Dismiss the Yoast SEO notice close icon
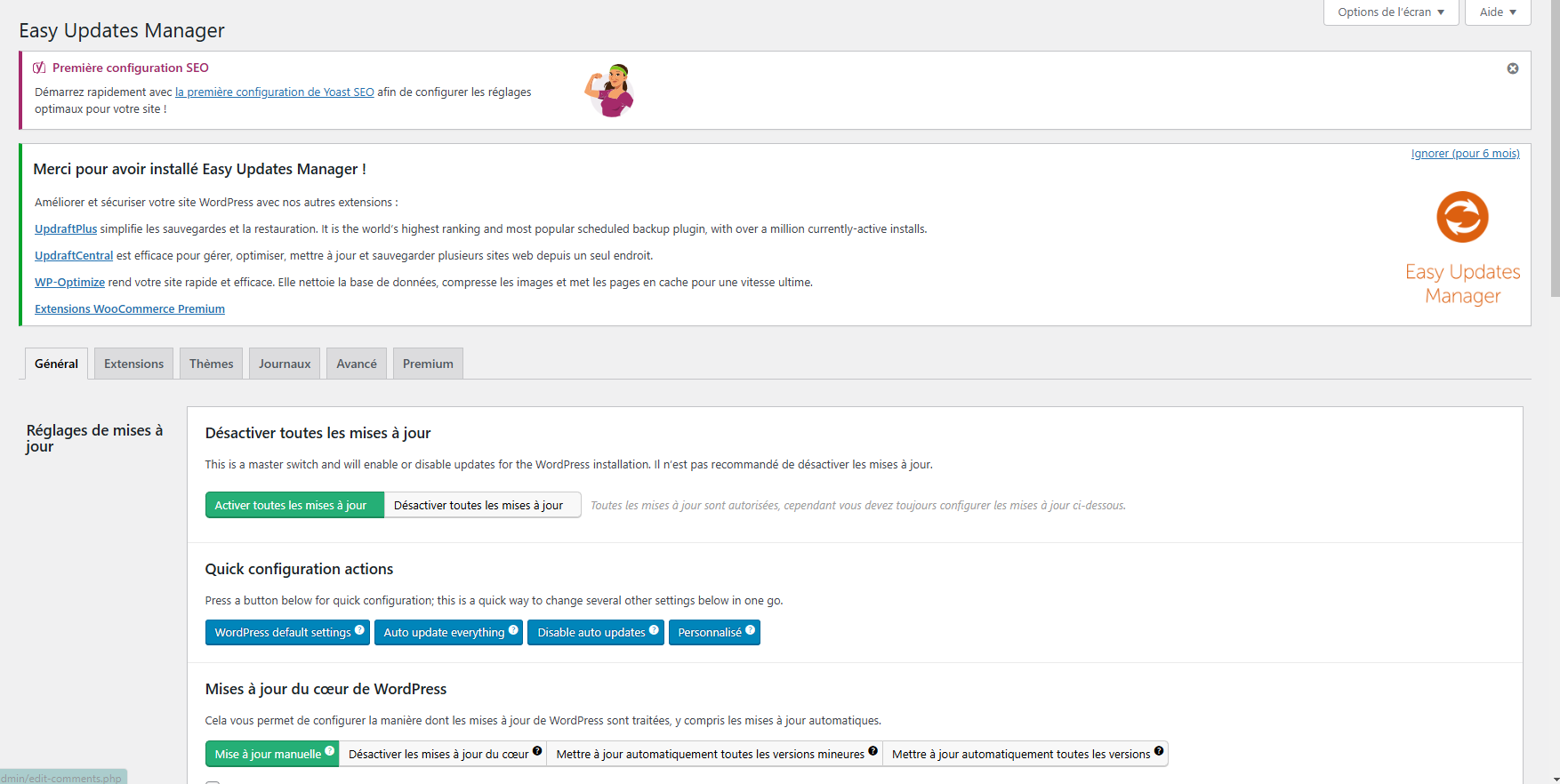The width and height of the screenshot is (1560, 784). click(1512, 68)
